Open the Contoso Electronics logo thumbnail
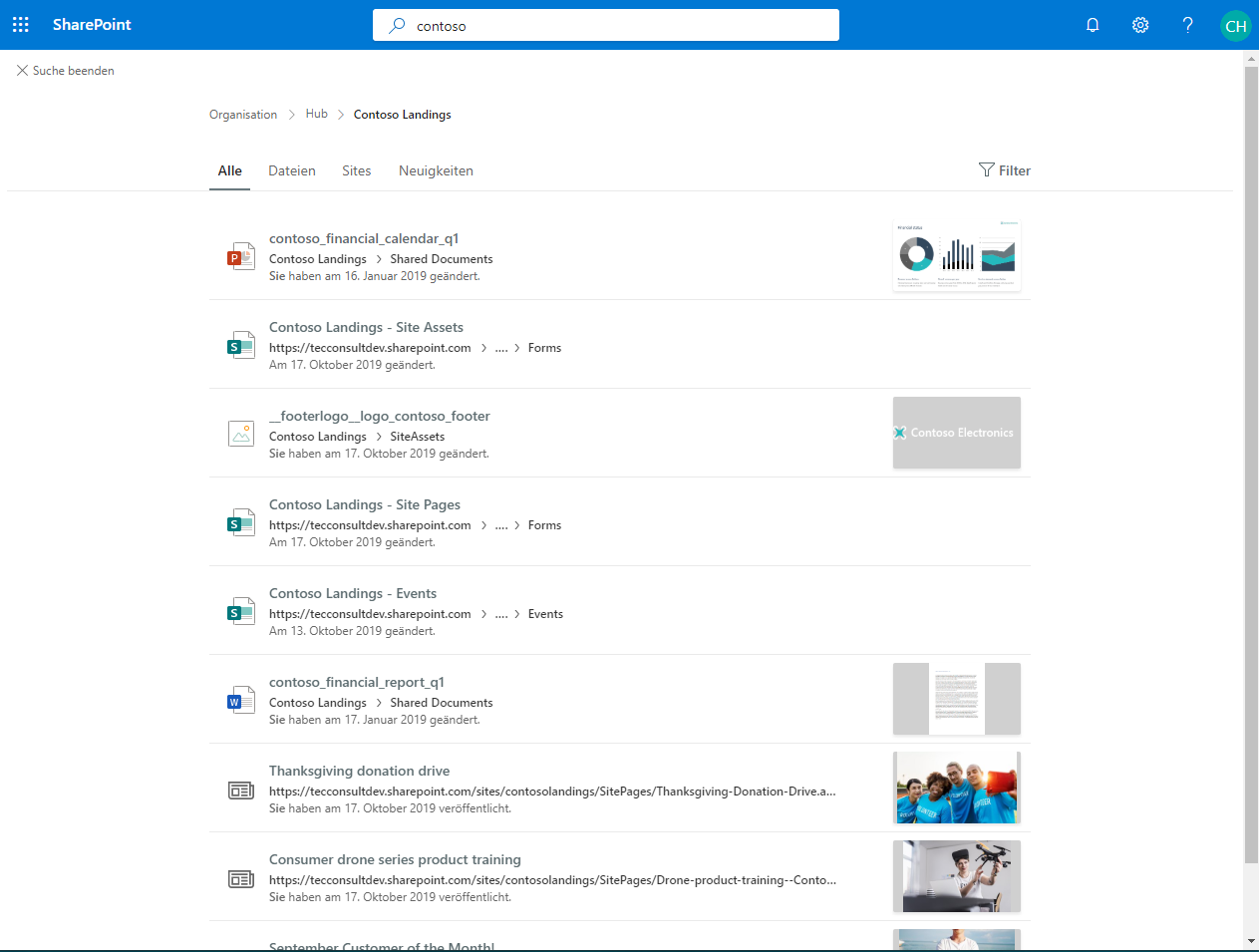The image size is (1259, 952). pos(957,433)
